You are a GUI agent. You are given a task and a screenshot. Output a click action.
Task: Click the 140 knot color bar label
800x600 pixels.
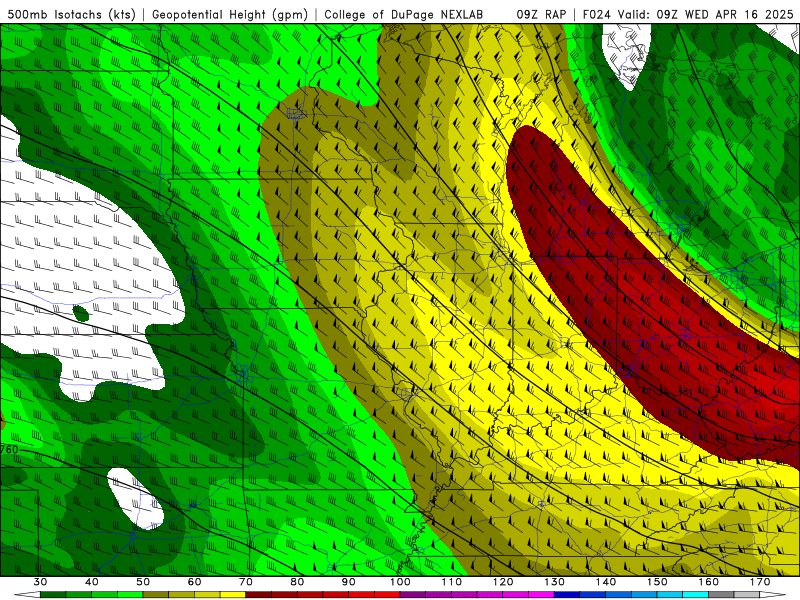(606, 582)
